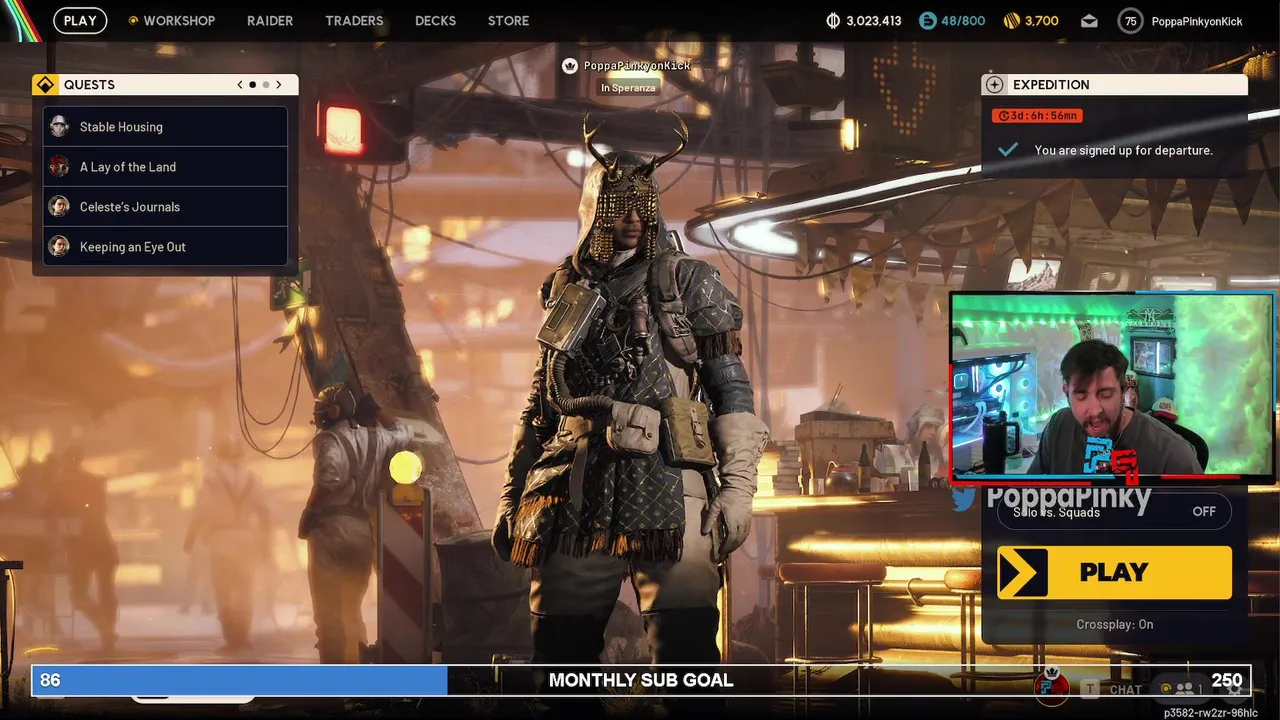The image size is (1280, 720).
Task: Switch to the RAIDER tab
Action: point(270,20)
